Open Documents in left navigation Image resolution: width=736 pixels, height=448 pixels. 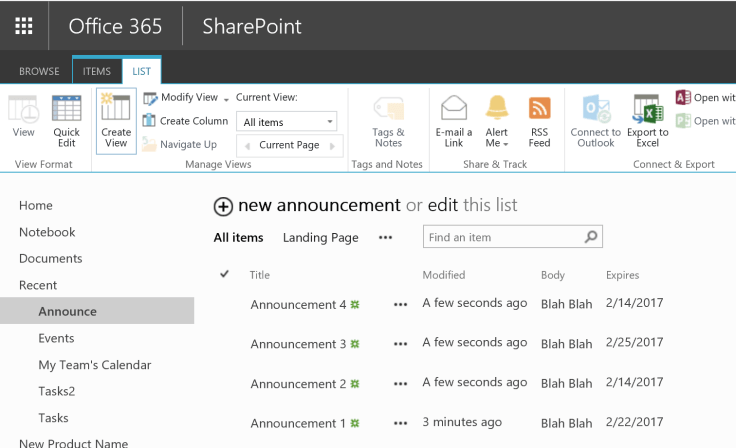coord(51,258)
